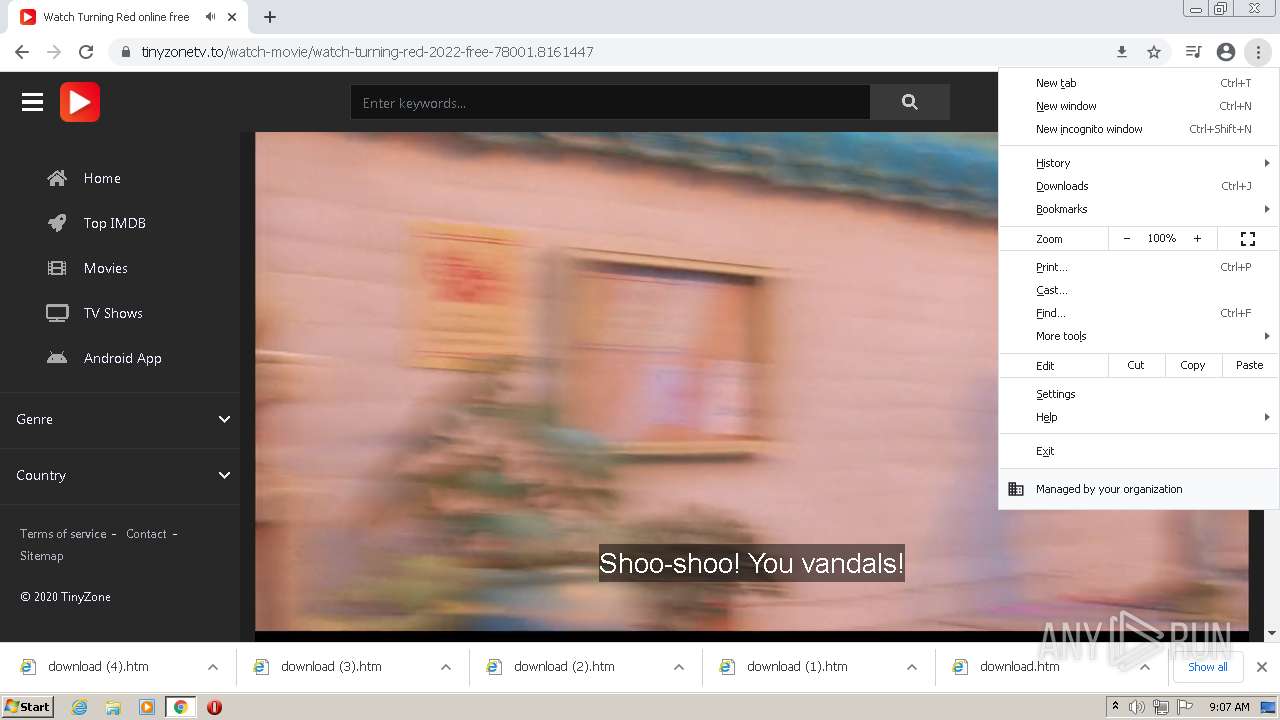Click Show all downloads button
The image size is (1280, 720).
[1208, 667]
